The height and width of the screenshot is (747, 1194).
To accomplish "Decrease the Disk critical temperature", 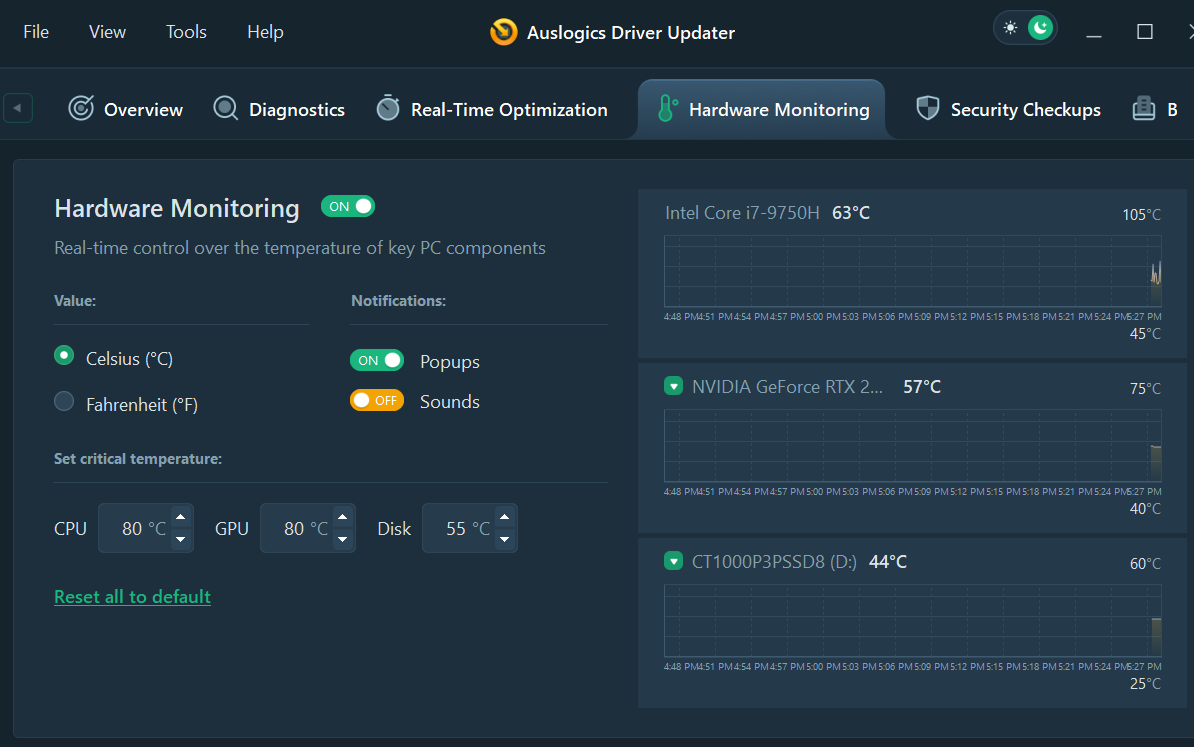I will pyautogui.click(x=504, y=539).
